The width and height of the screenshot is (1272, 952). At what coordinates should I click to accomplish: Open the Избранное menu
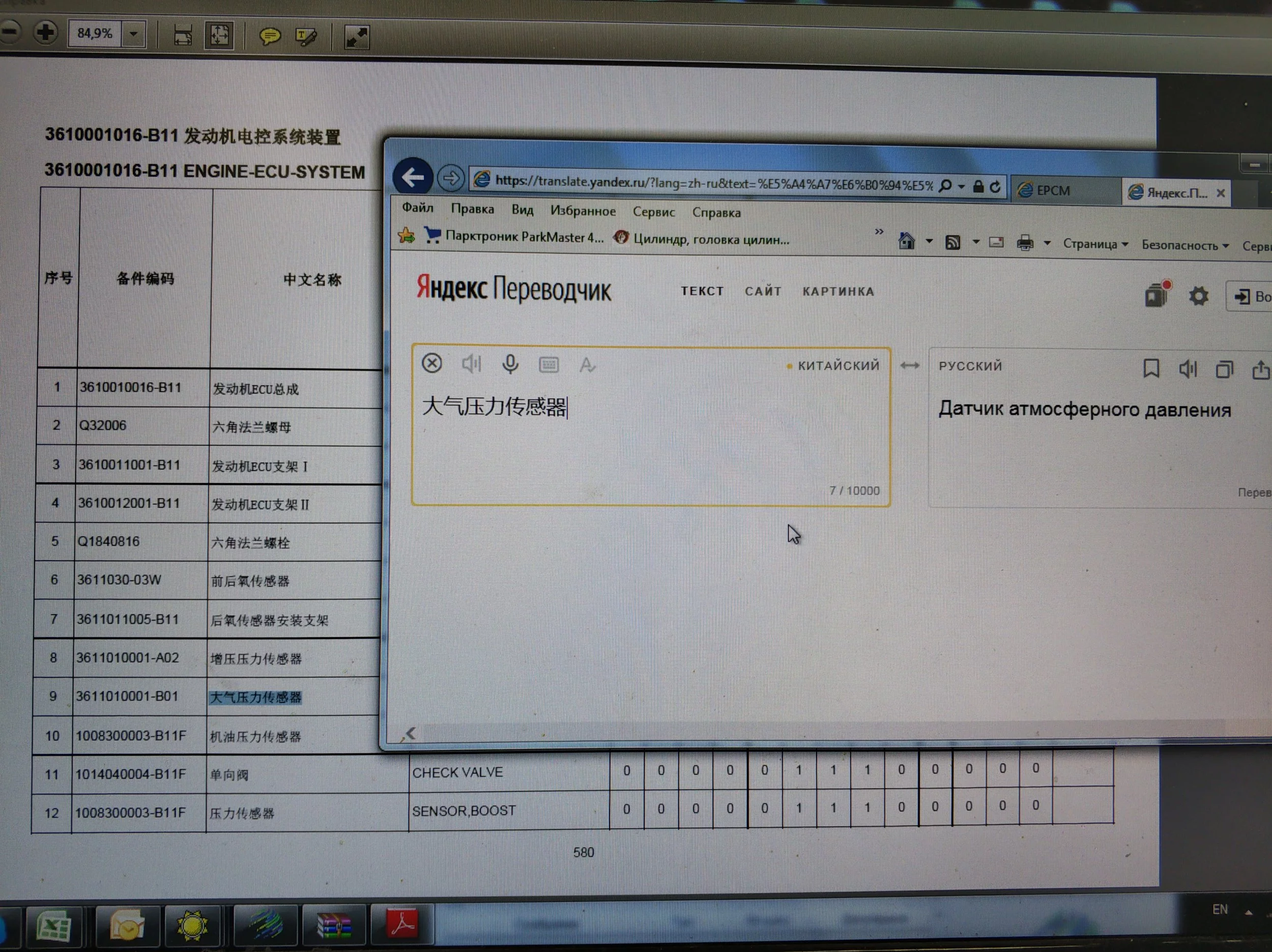tap(583, 211)
